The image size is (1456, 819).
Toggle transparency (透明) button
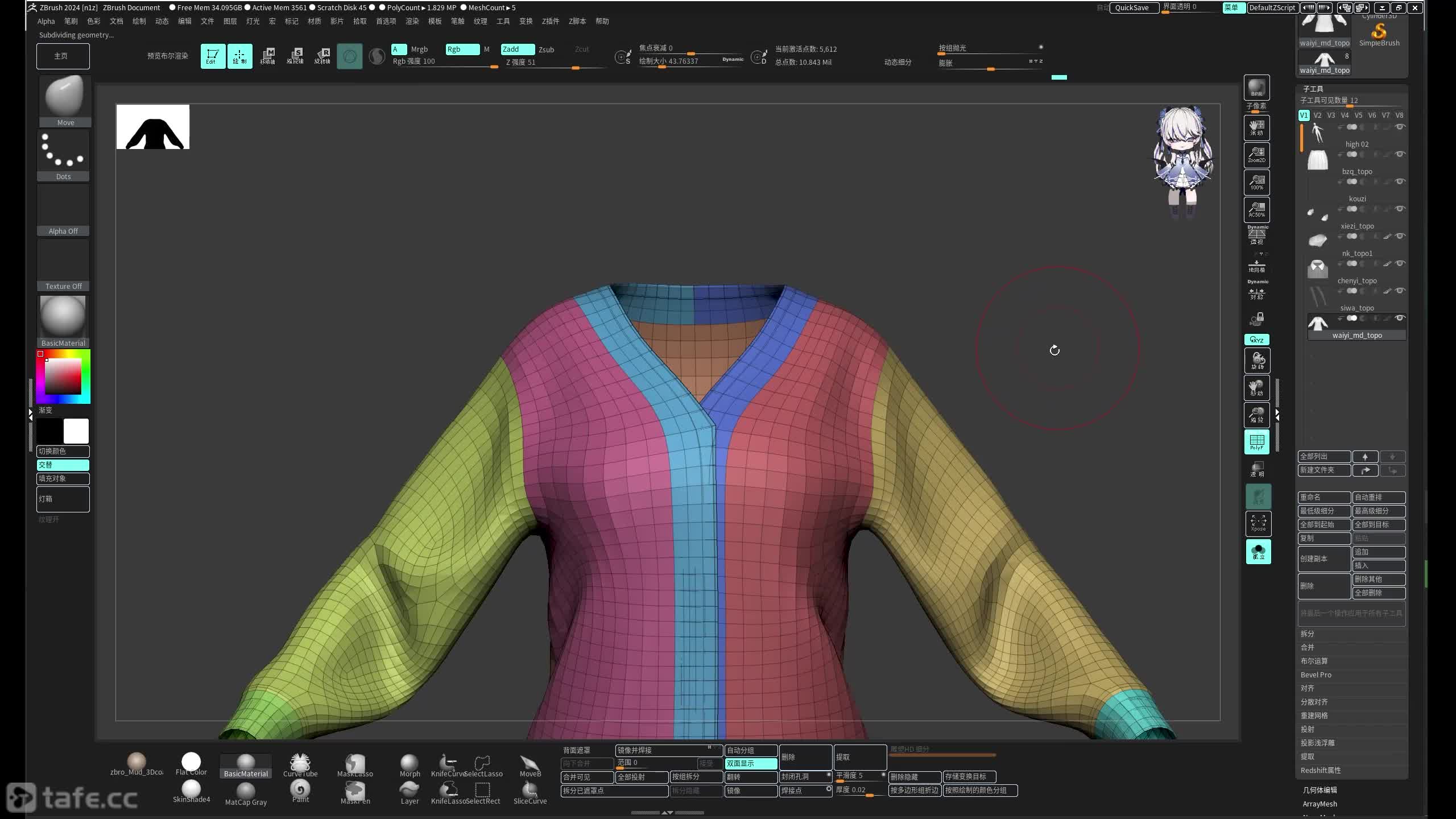pyautogui.click(x=1256, y=469)
